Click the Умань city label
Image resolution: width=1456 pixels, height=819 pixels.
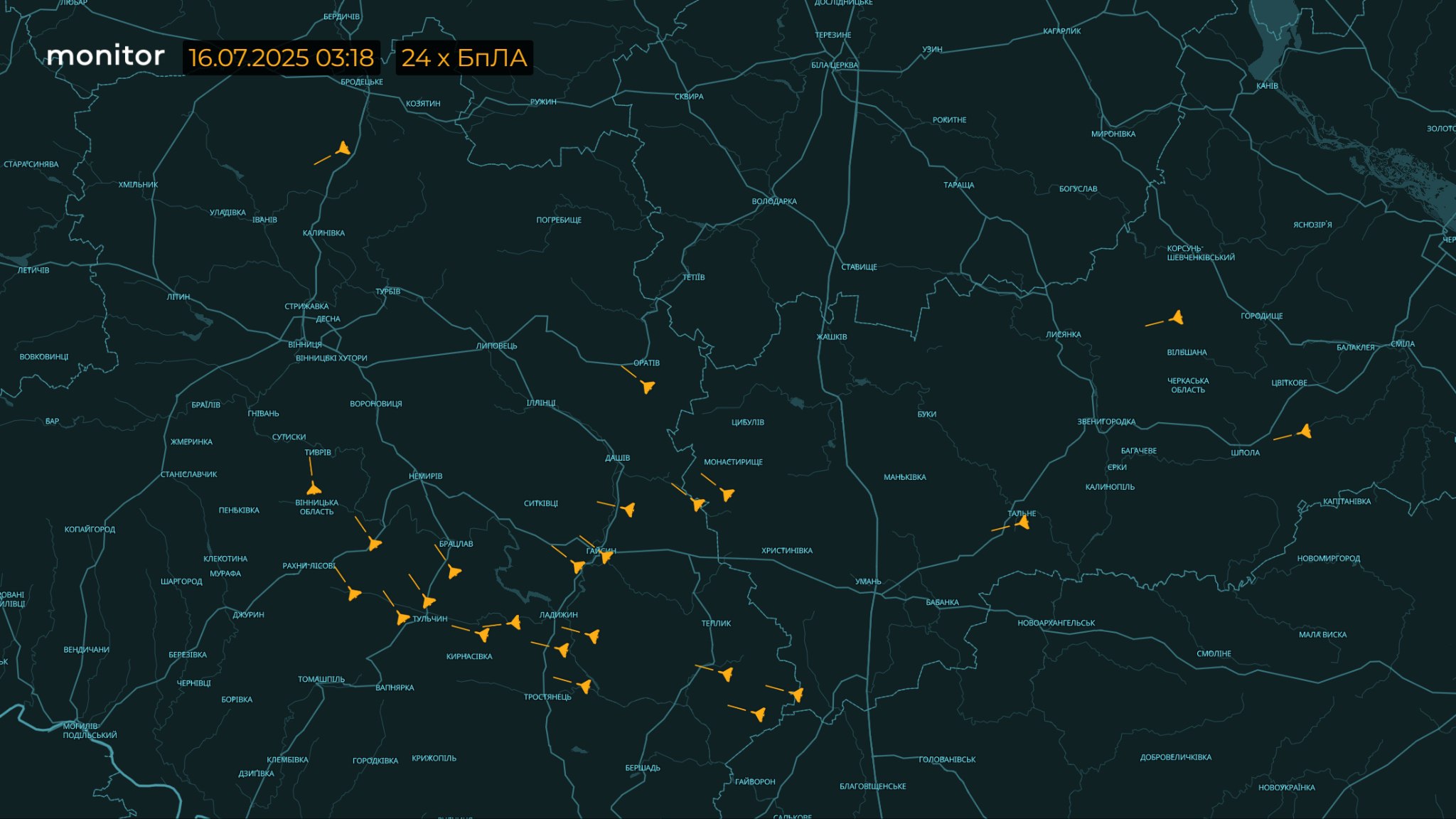pos(868,582)
